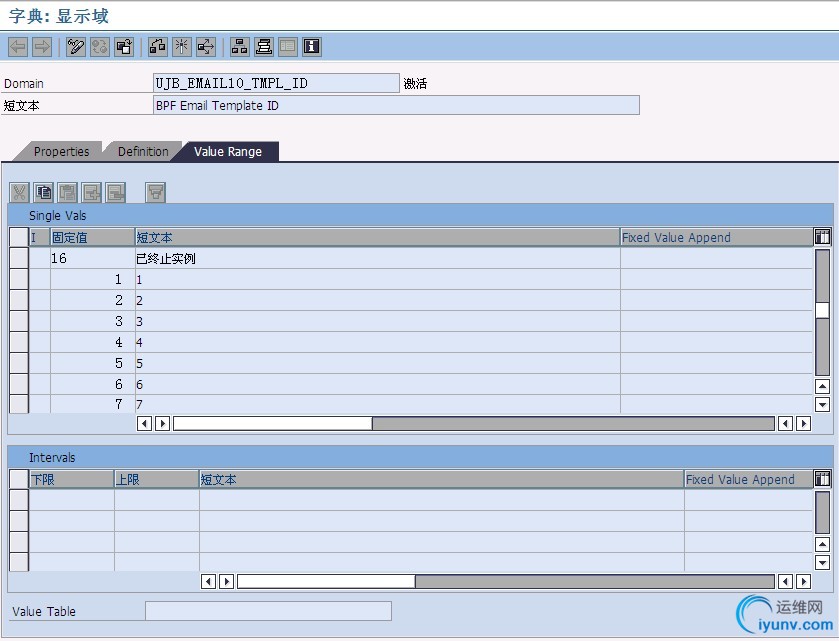This screenshot has width=839, height=641.
Task: Click the select-all corner of Single Vals table
Action: click(x=19, y=237)
